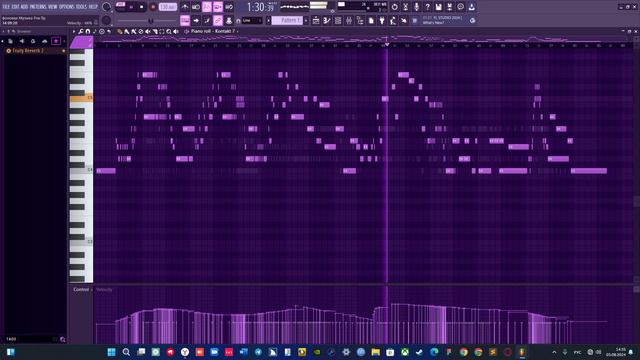The image size is (640, 360).
Task: Open the plugin picker plug icon
Action: pyautogui.click(x=382, y=20)
